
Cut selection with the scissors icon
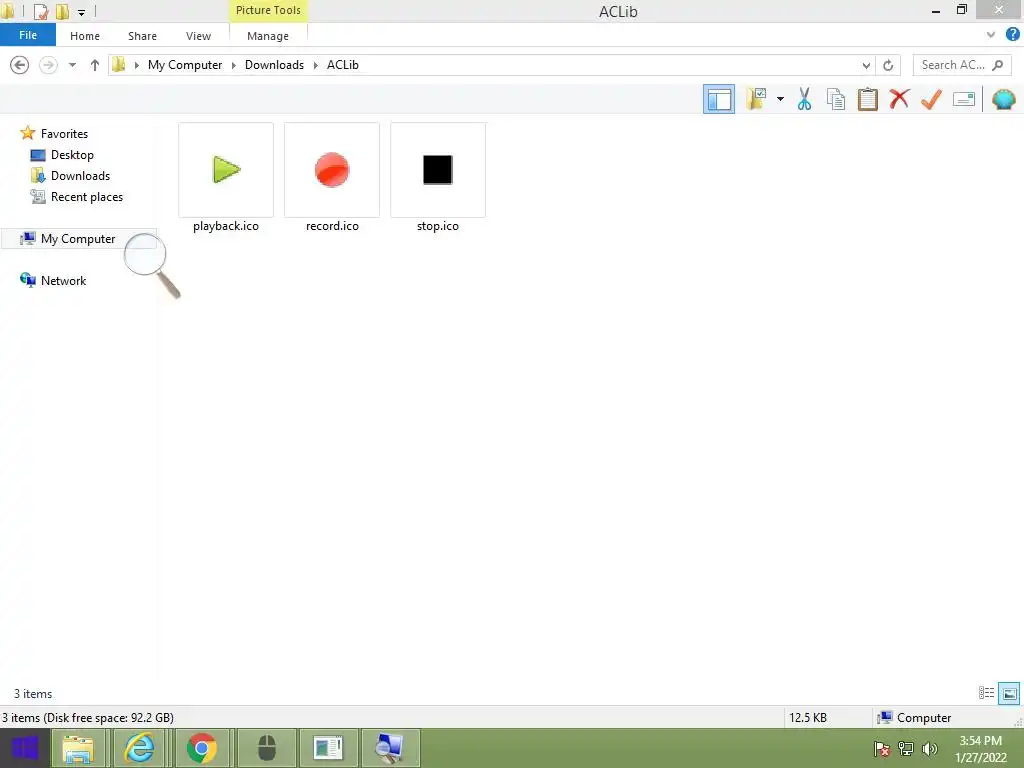(x=804, y=99)
